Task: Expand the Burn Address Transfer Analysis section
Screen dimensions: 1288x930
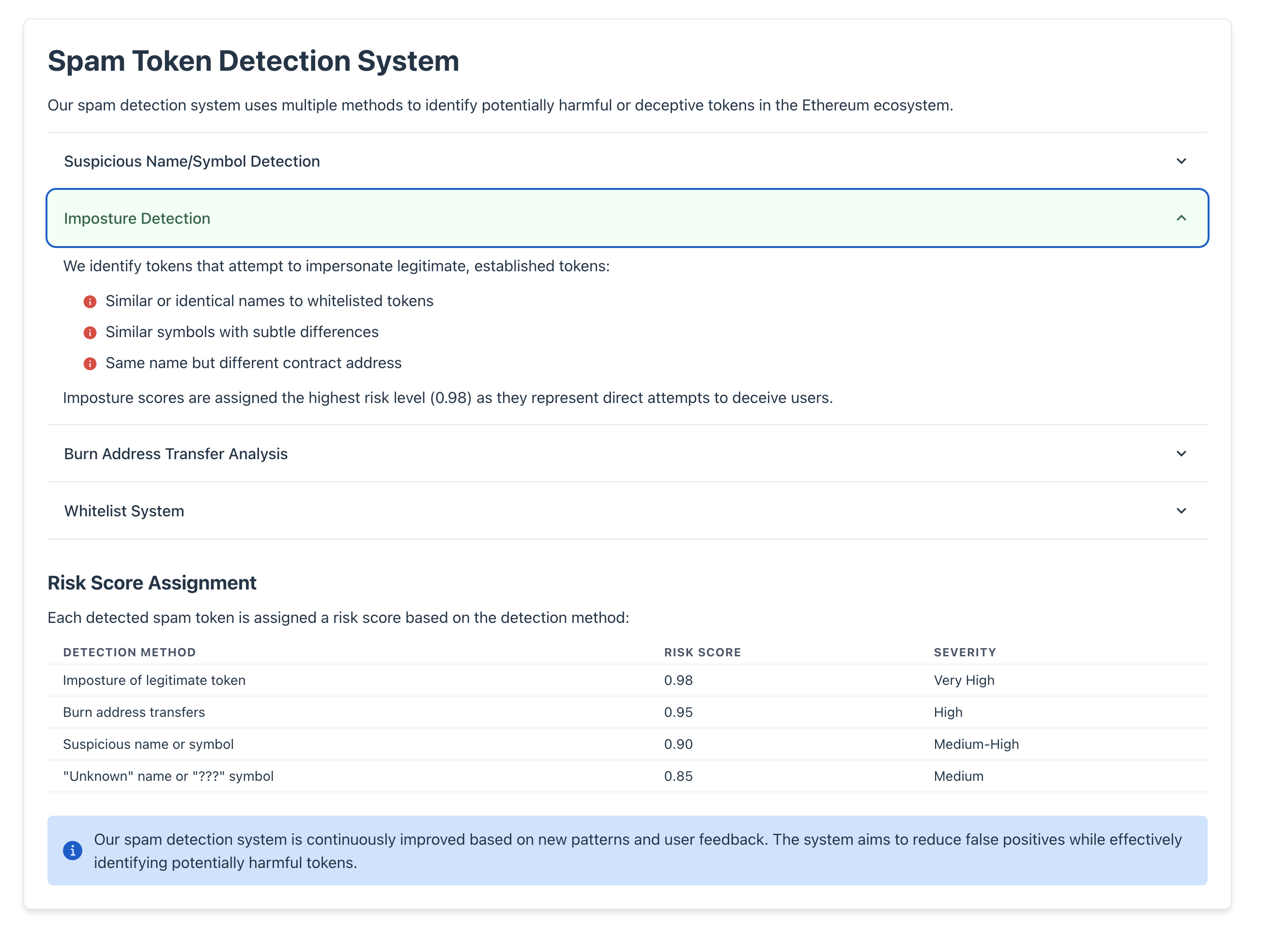Action: coord(625,454)
